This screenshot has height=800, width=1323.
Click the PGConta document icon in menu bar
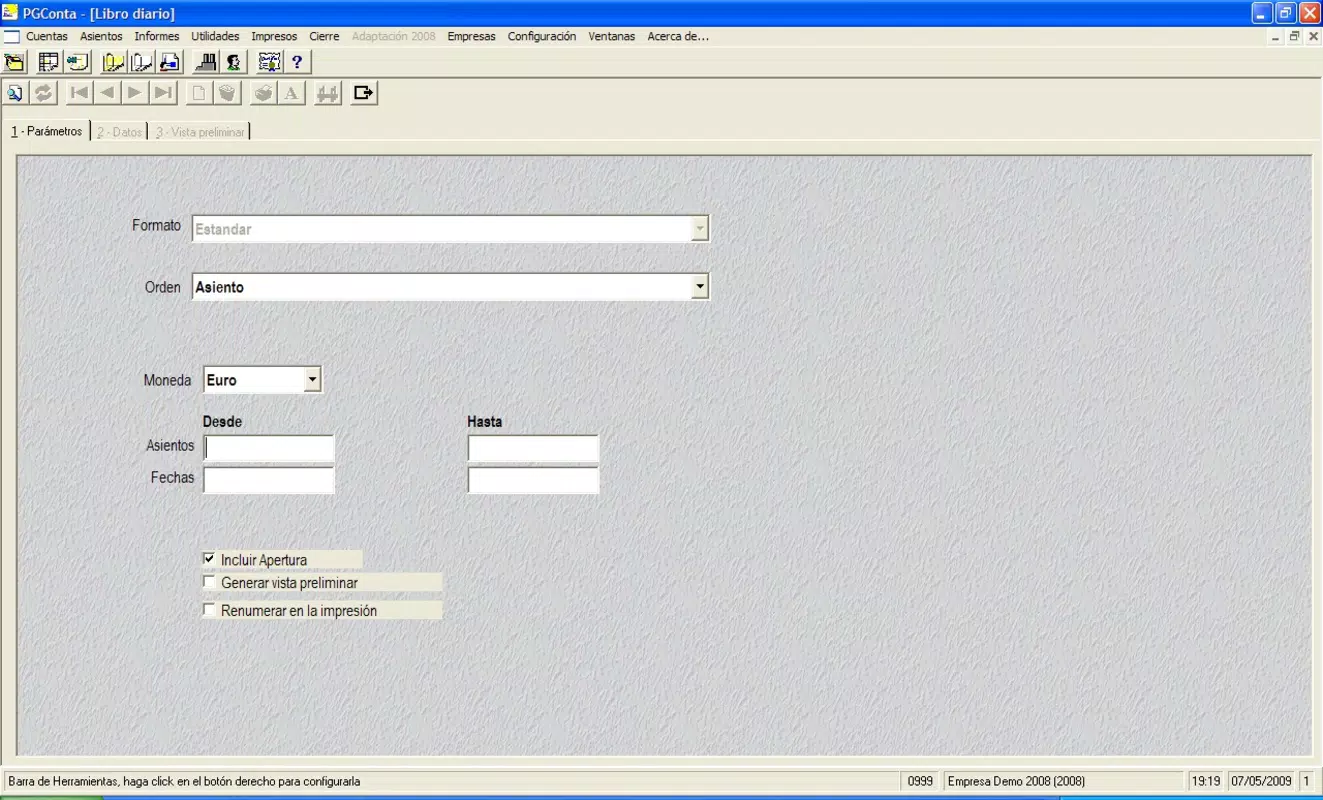pos(11,36)
